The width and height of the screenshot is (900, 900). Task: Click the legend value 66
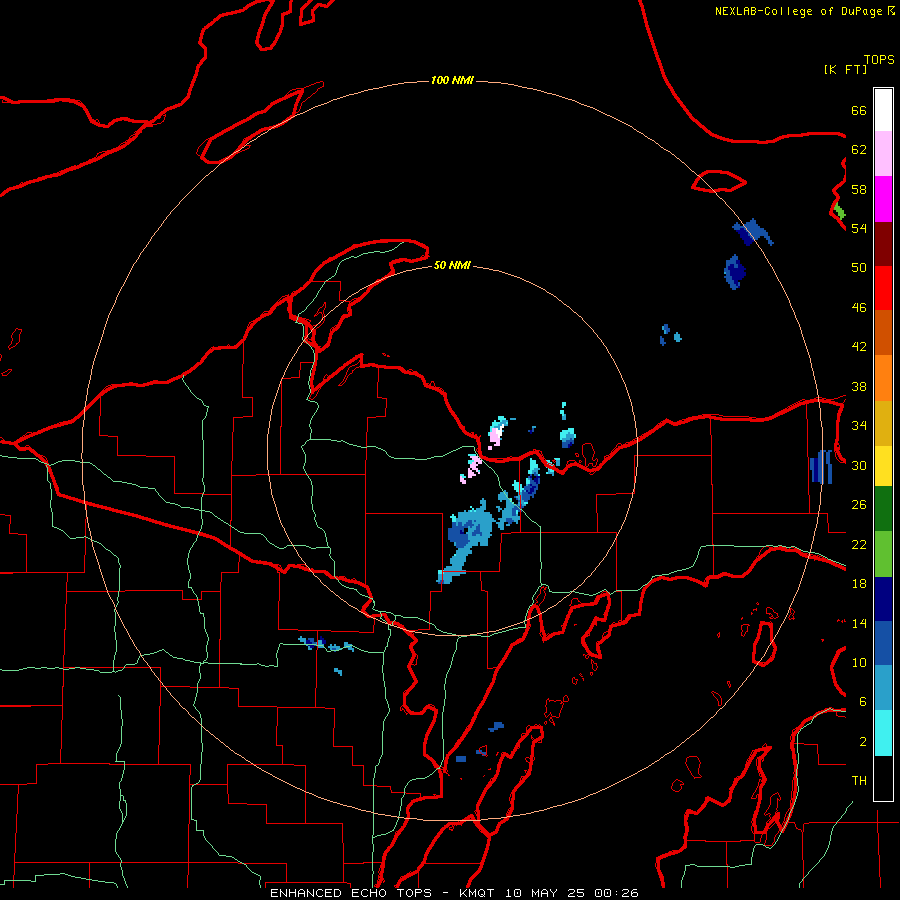pyautogui.click(x=859, y=110)
